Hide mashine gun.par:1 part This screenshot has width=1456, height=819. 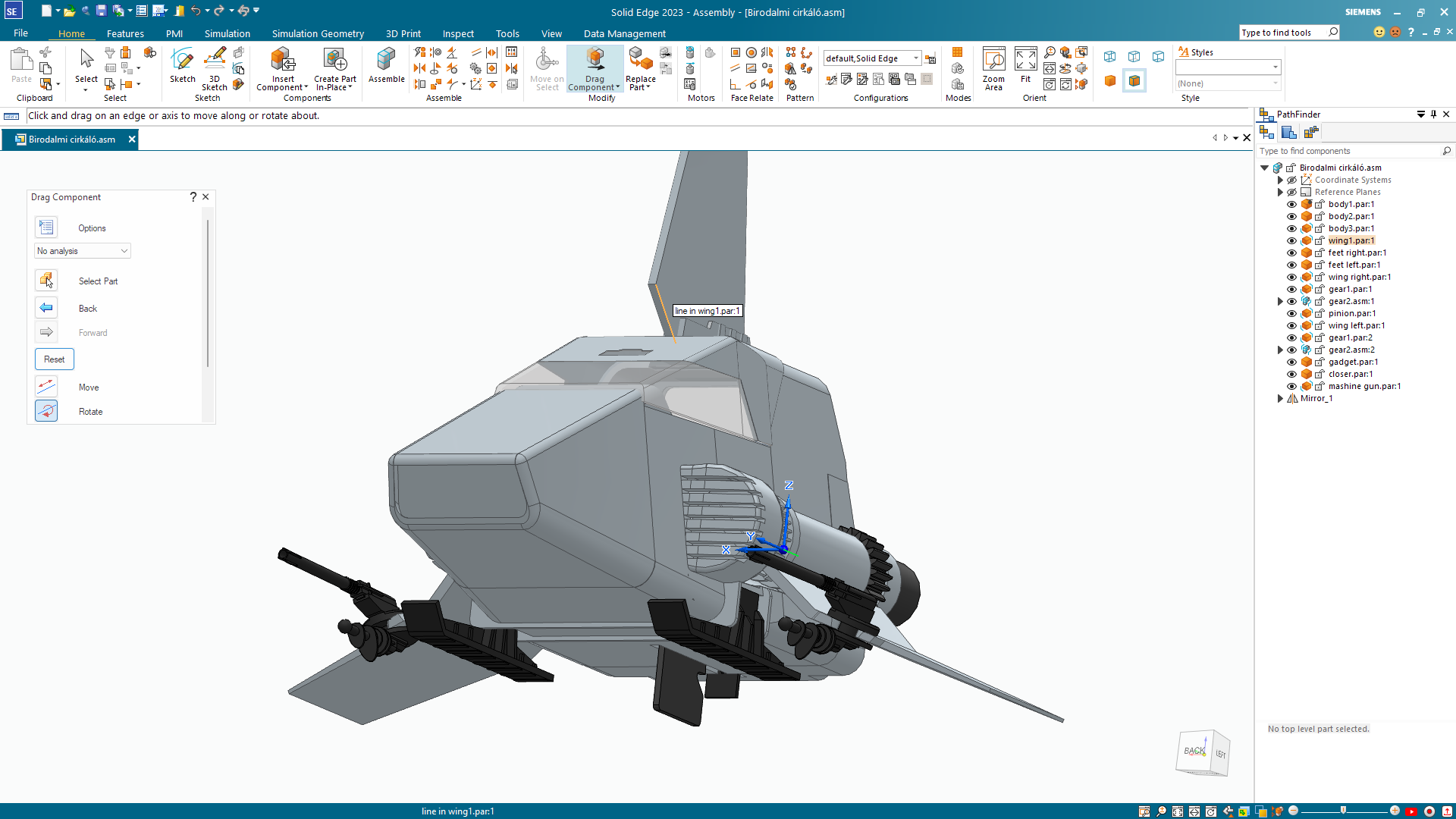(1291, 386)
